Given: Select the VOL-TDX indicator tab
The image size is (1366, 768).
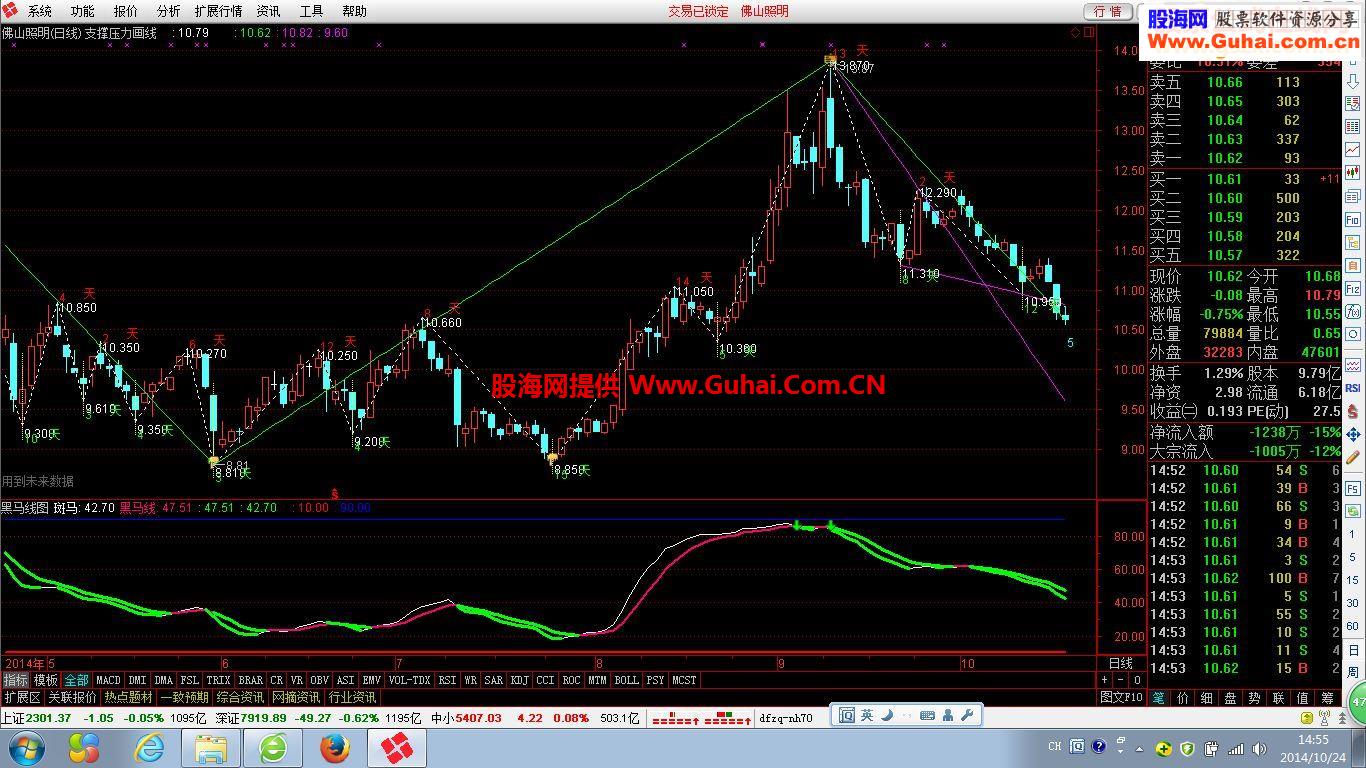Looking at the screenshot, I should click(410, 680).
